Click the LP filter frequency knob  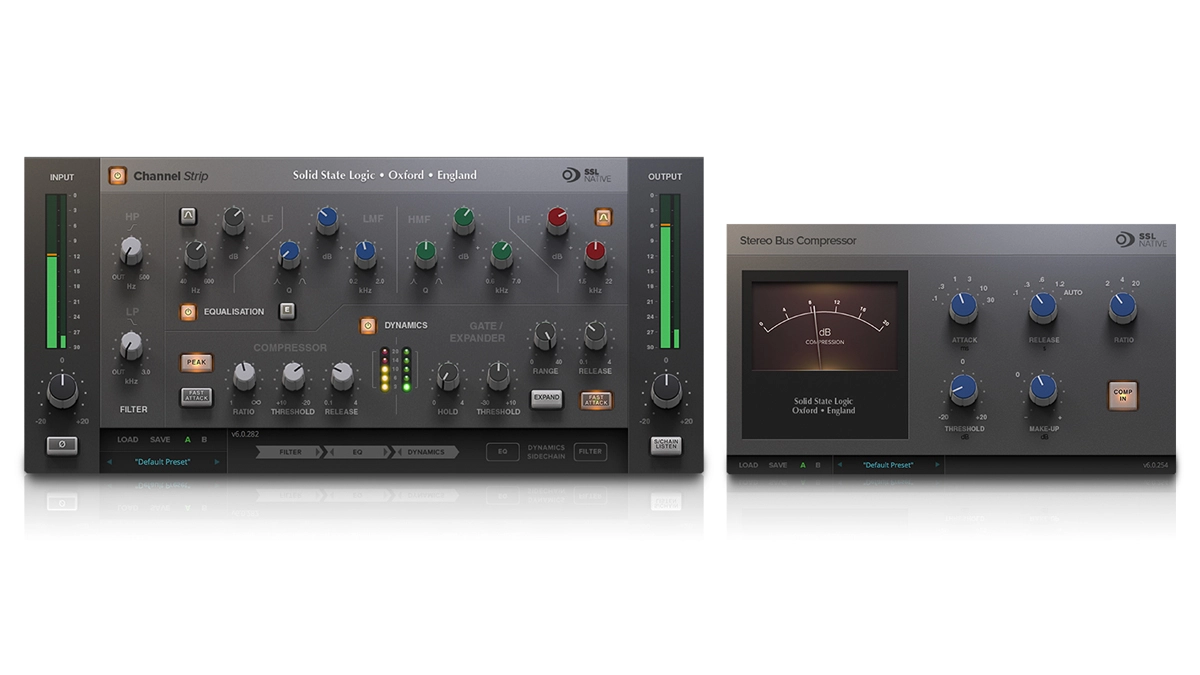130,346
